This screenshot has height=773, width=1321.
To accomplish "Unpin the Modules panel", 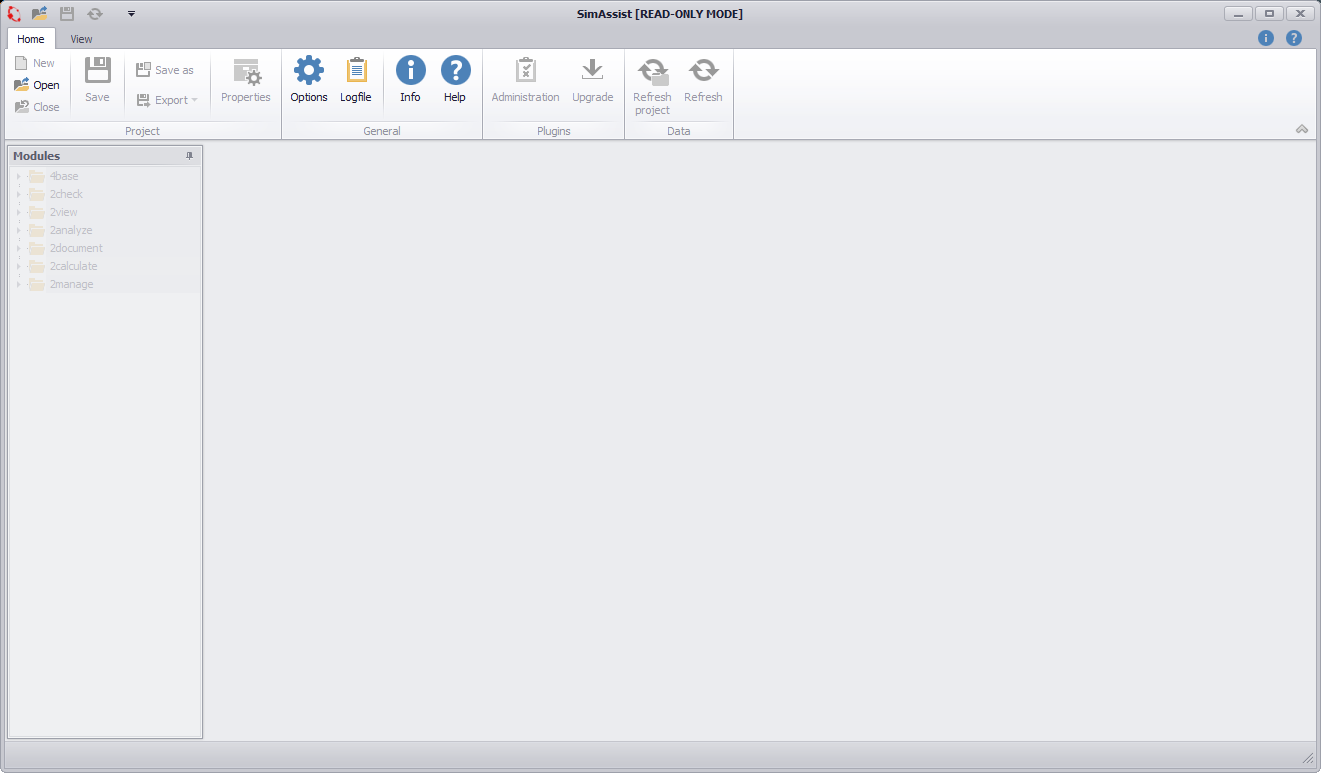I will pyautogui.click(x=189, y=155).
